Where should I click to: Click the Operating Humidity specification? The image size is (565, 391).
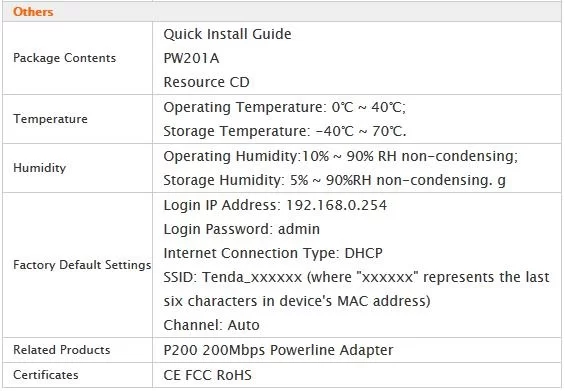341,156
